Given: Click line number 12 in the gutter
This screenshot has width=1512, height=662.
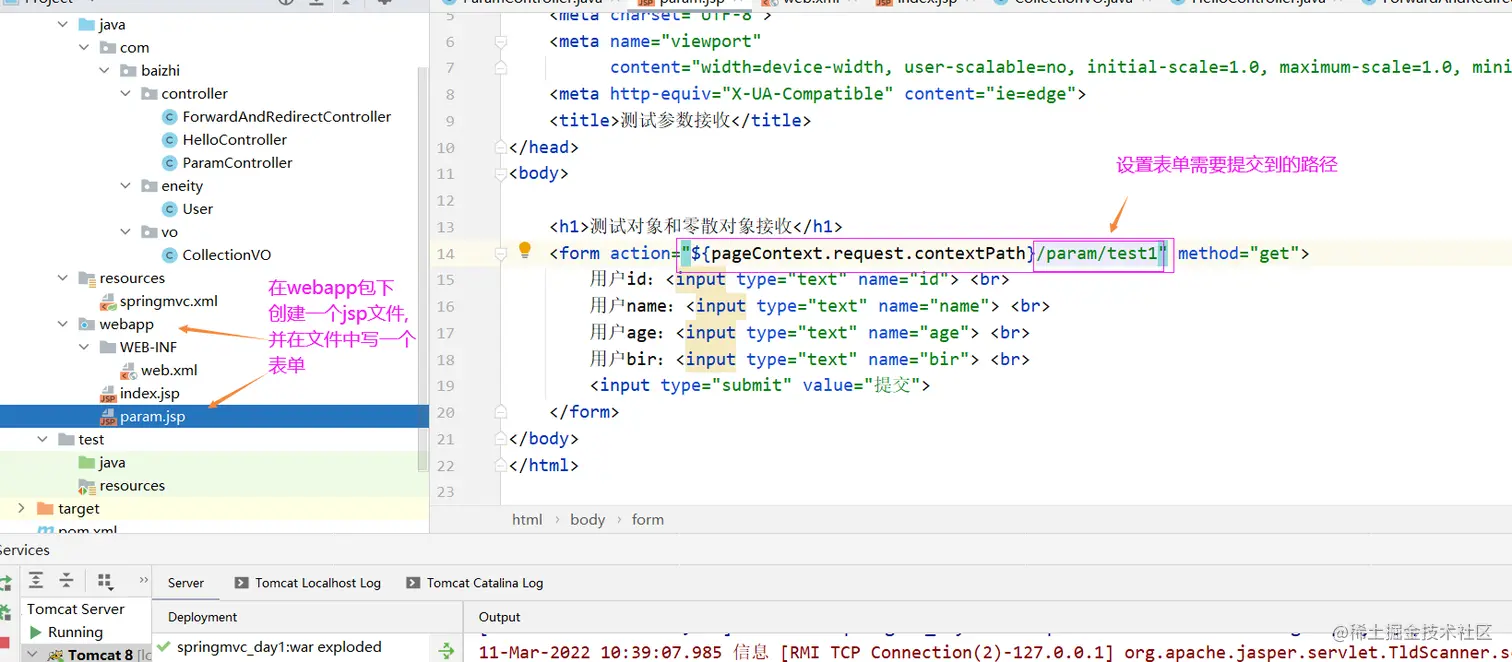Looking at the screenshot, I should click(x=445, y=201).
